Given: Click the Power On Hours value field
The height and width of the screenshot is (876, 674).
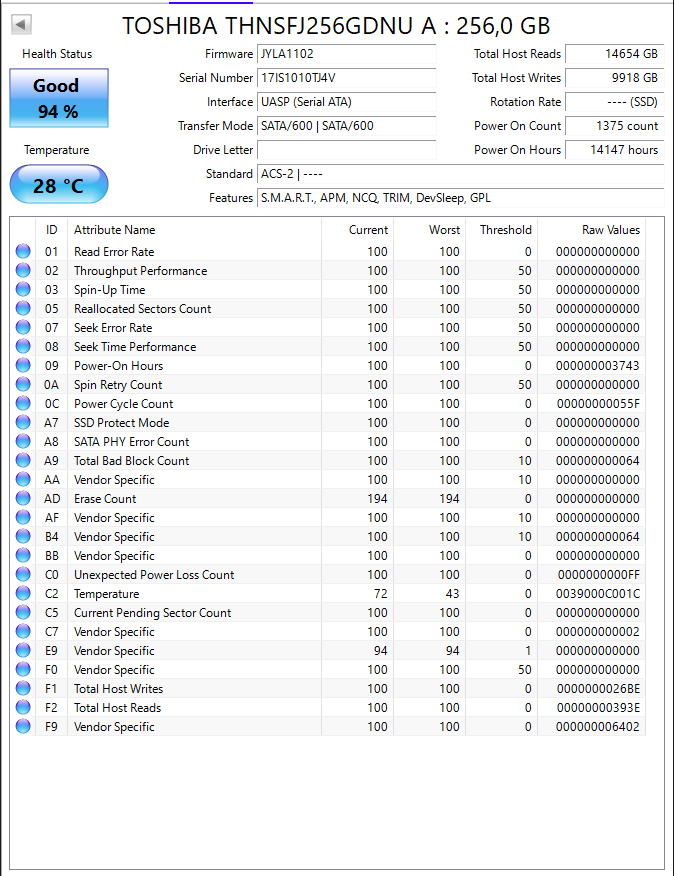Looking at the screenshot, I should (615, 150).
